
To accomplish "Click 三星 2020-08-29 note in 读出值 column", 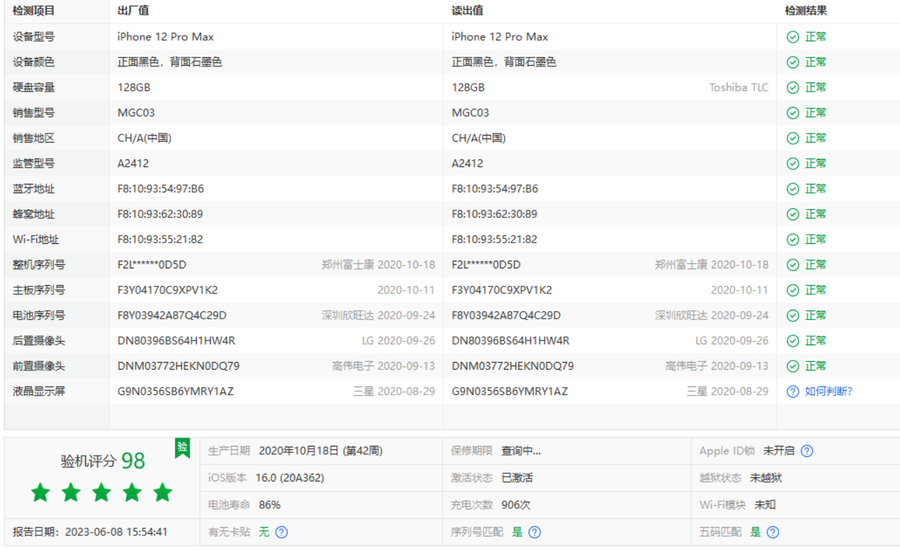I will point(727,392).
